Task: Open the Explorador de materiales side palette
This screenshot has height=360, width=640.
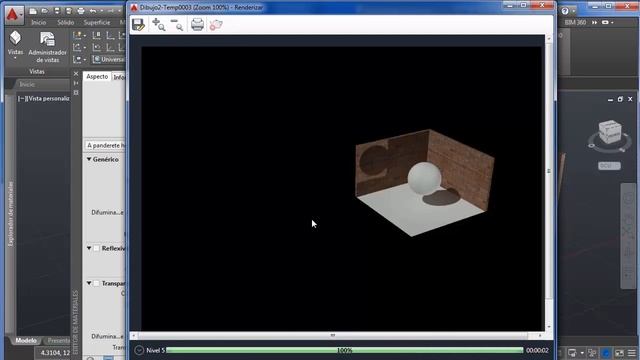Action: tap(10, 214)
